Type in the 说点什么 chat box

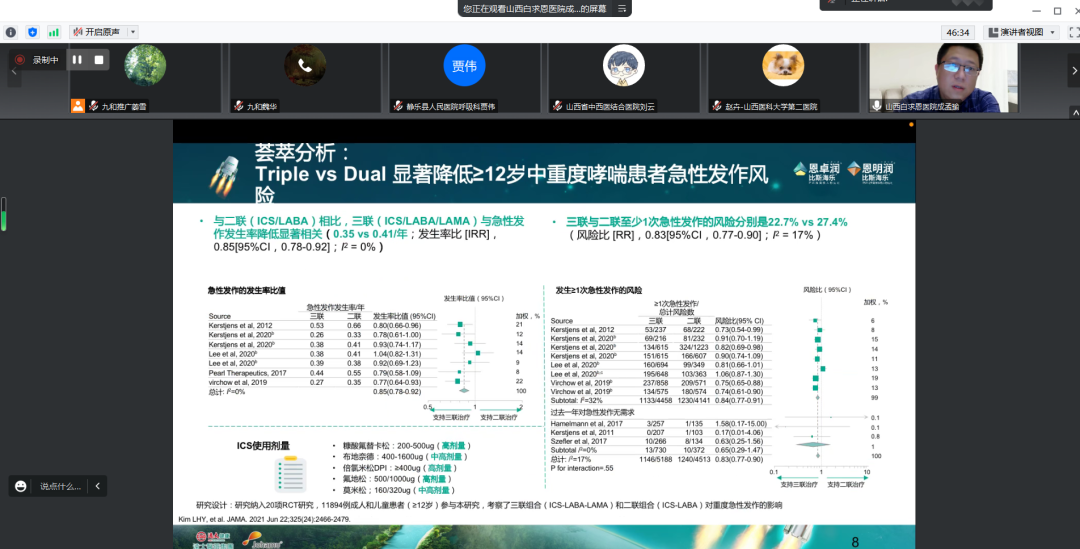click(60, 486)
